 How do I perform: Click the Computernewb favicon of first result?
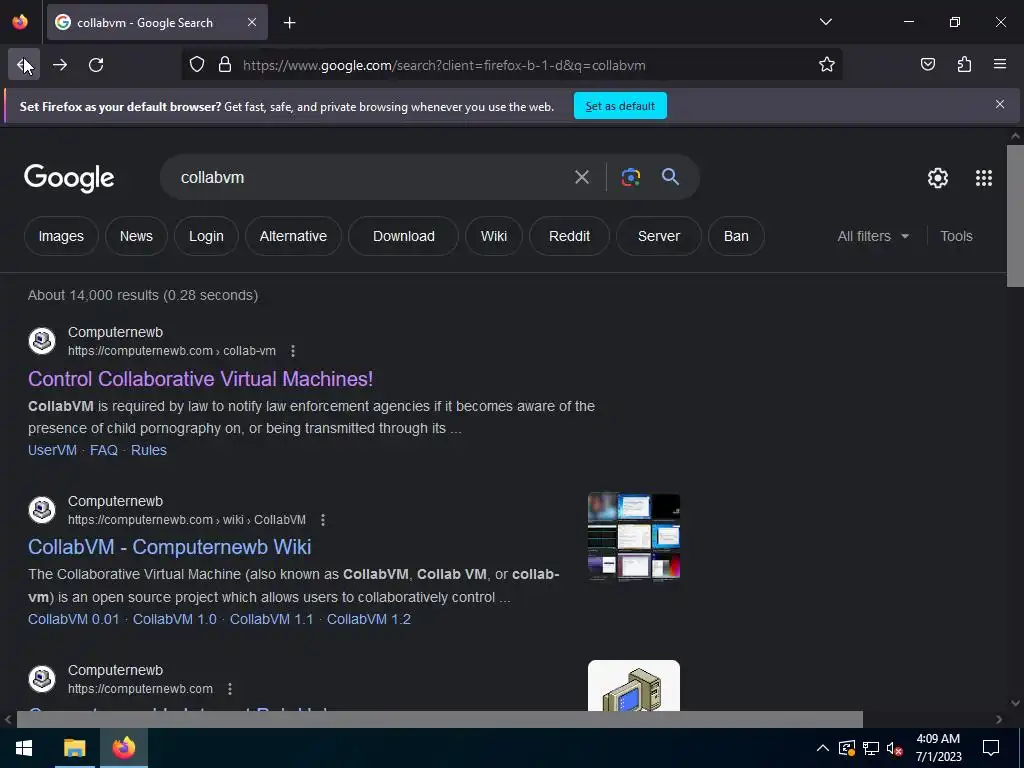pos(42,341)
